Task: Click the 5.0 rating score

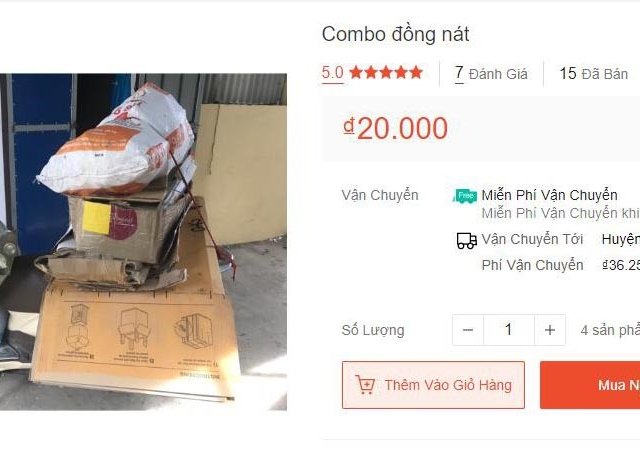Action: 332,73
